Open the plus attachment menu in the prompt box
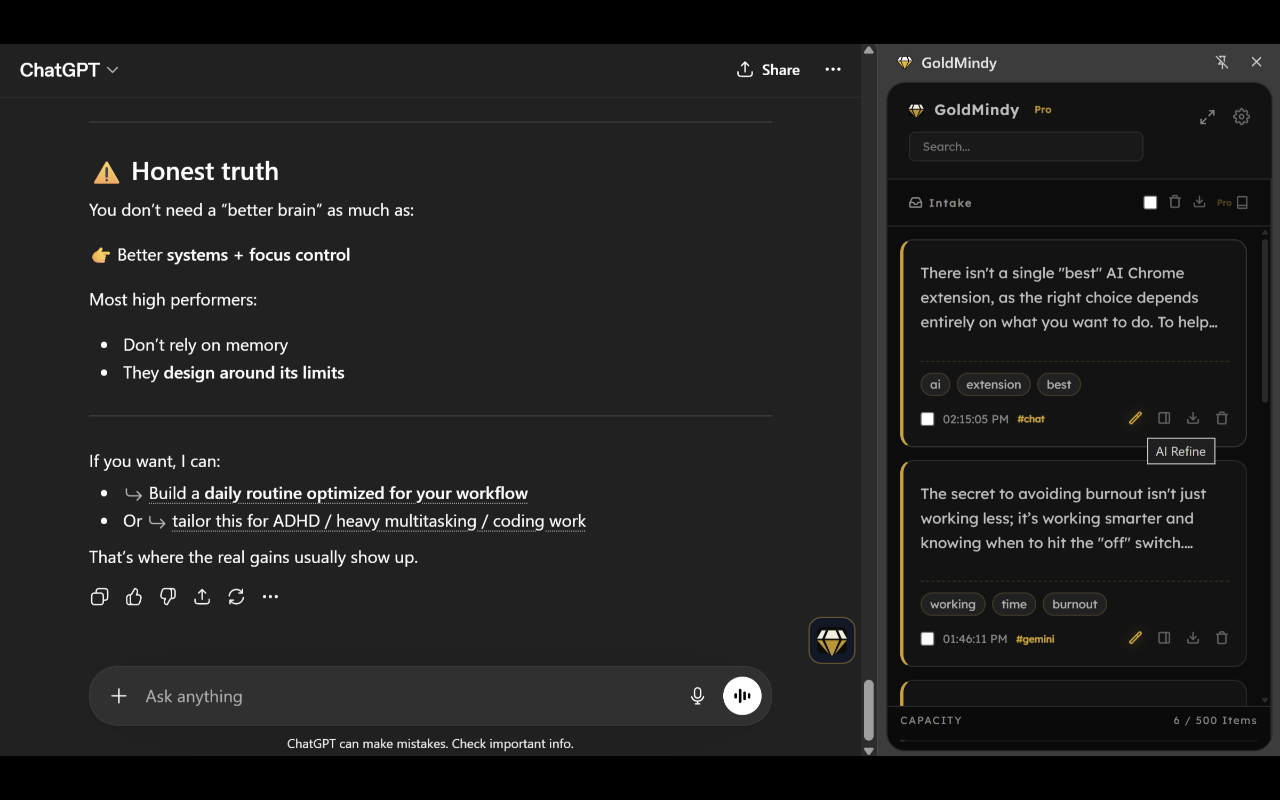 pyautogui.click(x=119, y=696)
